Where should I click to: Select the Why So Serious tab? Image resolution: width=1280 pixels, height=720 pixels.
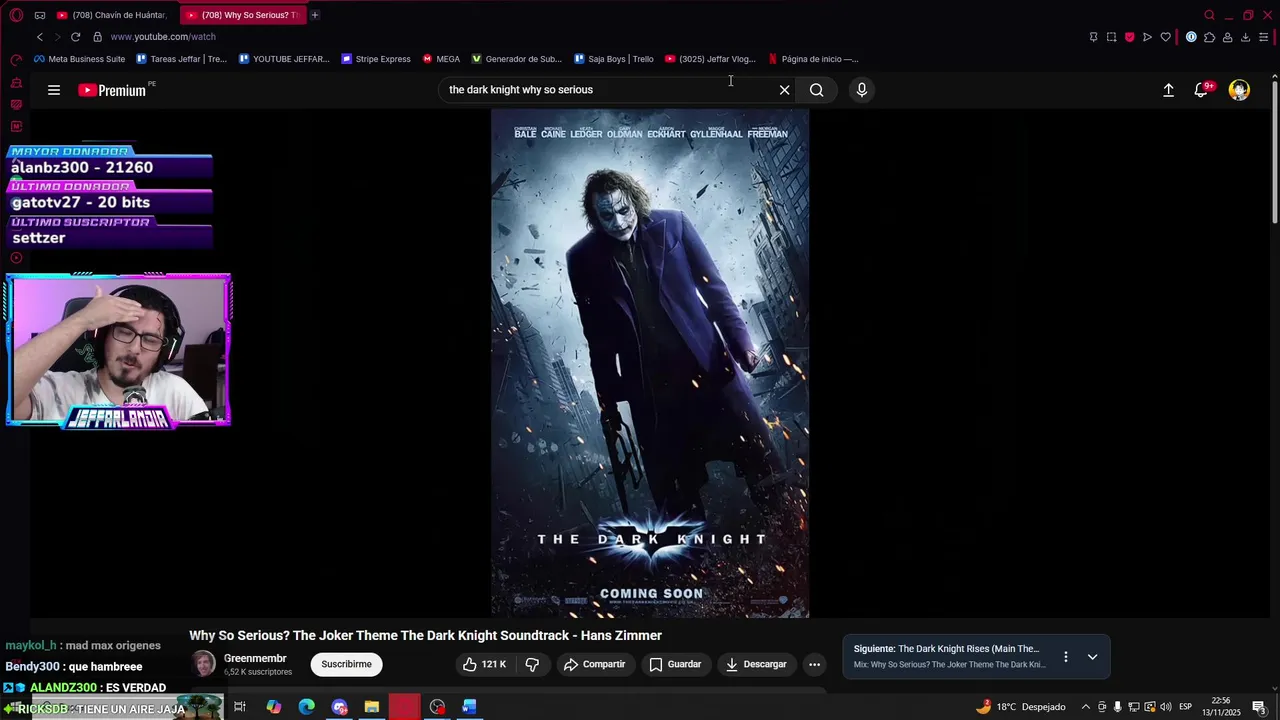244,15
